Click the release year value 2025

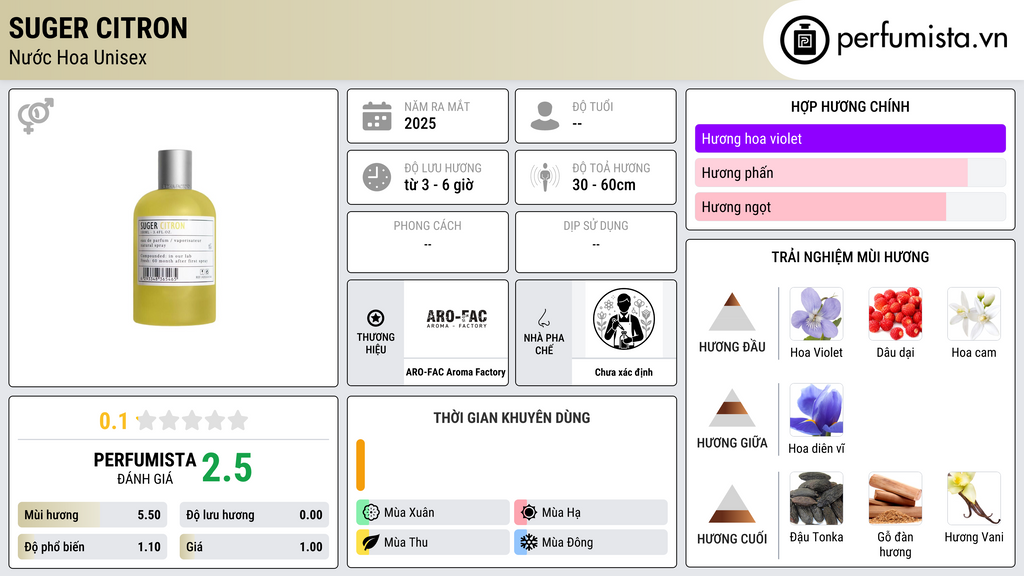[x=420, y=123]
